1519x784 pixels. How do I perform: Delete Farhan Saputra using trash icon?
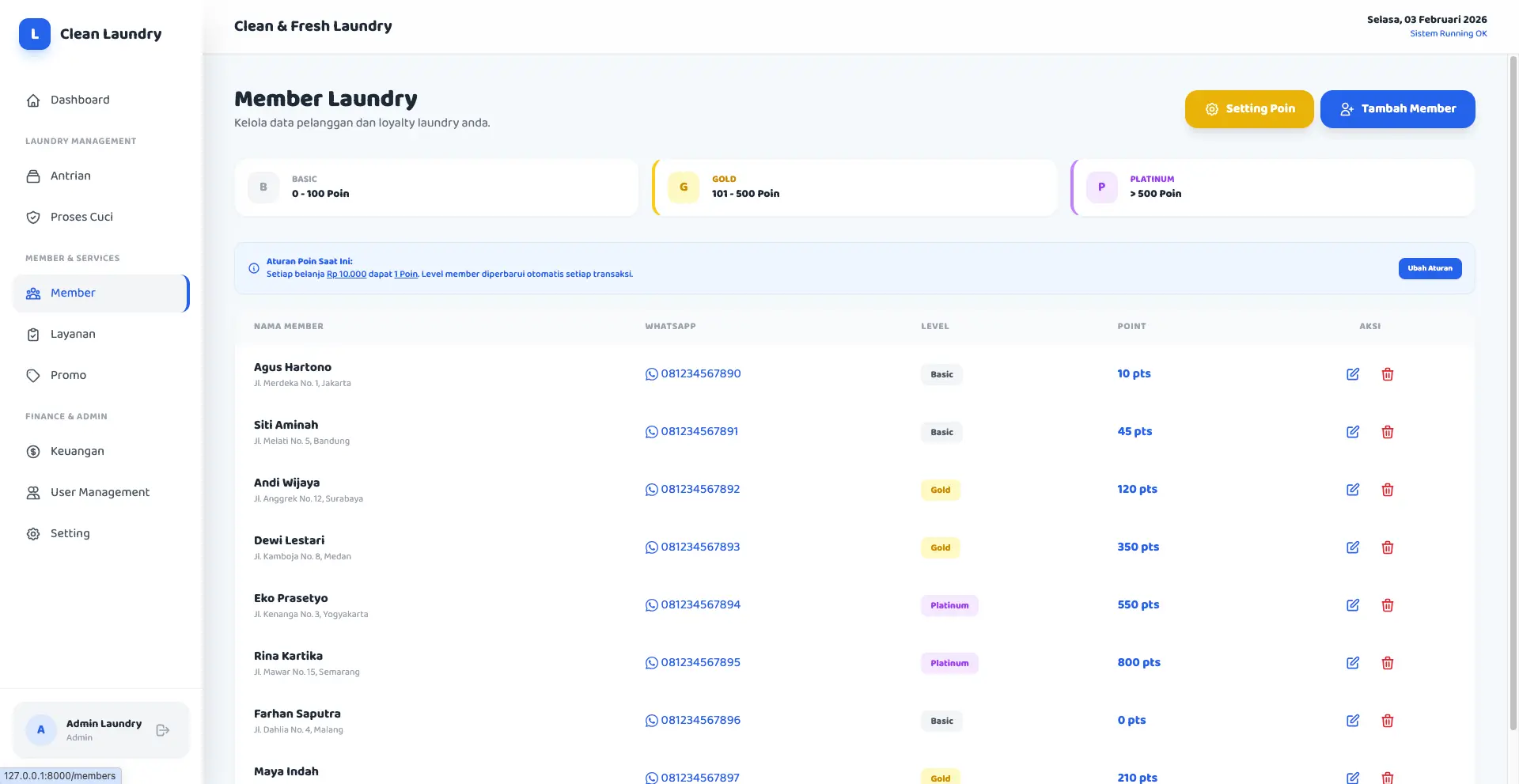pyautogui.click(x=1387, y=721)
